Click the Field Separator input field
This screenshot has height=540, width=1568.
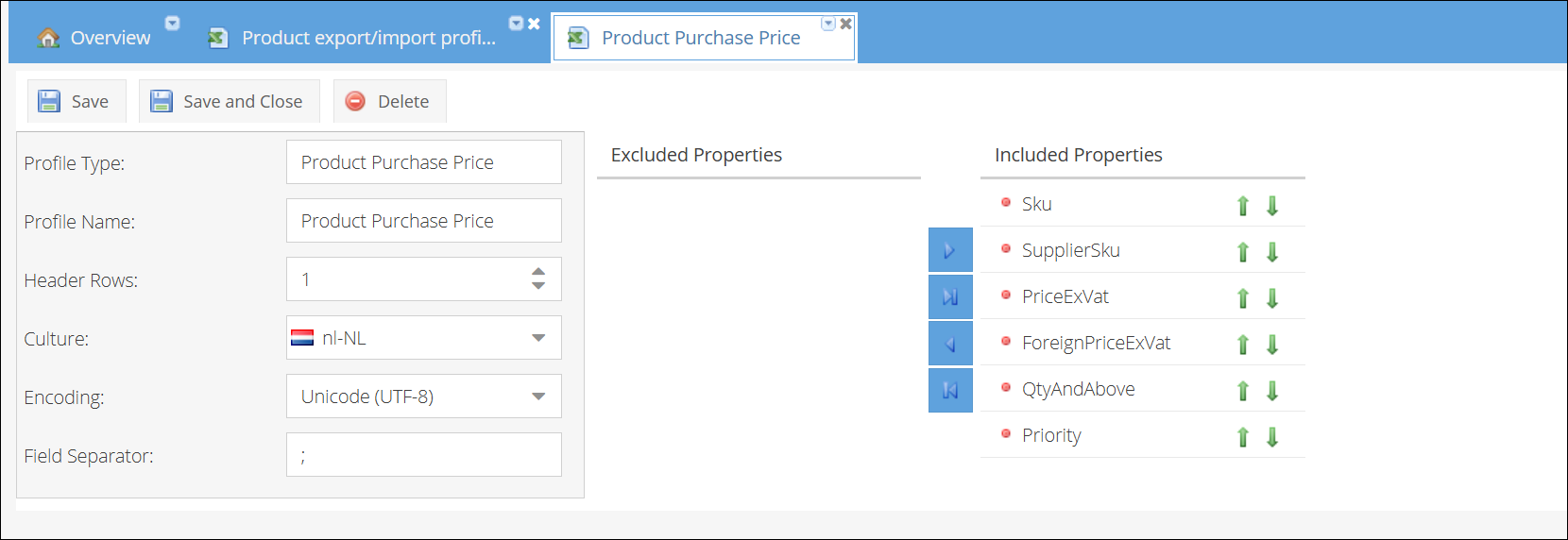coord(423,455)
